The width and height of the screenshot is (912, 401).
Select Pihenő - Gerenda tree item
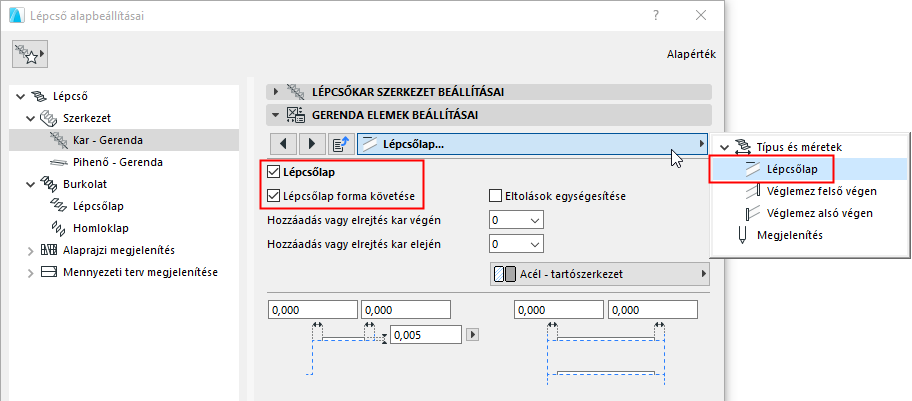118,162
